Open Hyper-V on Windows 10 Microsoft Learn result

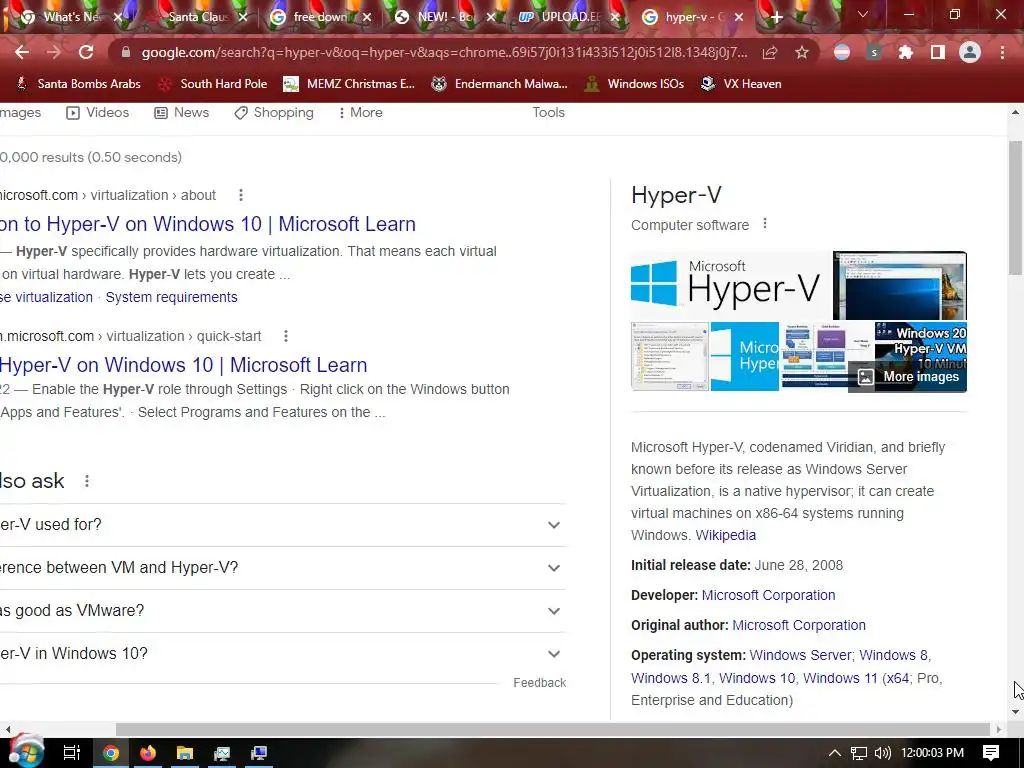click(184, 364)
